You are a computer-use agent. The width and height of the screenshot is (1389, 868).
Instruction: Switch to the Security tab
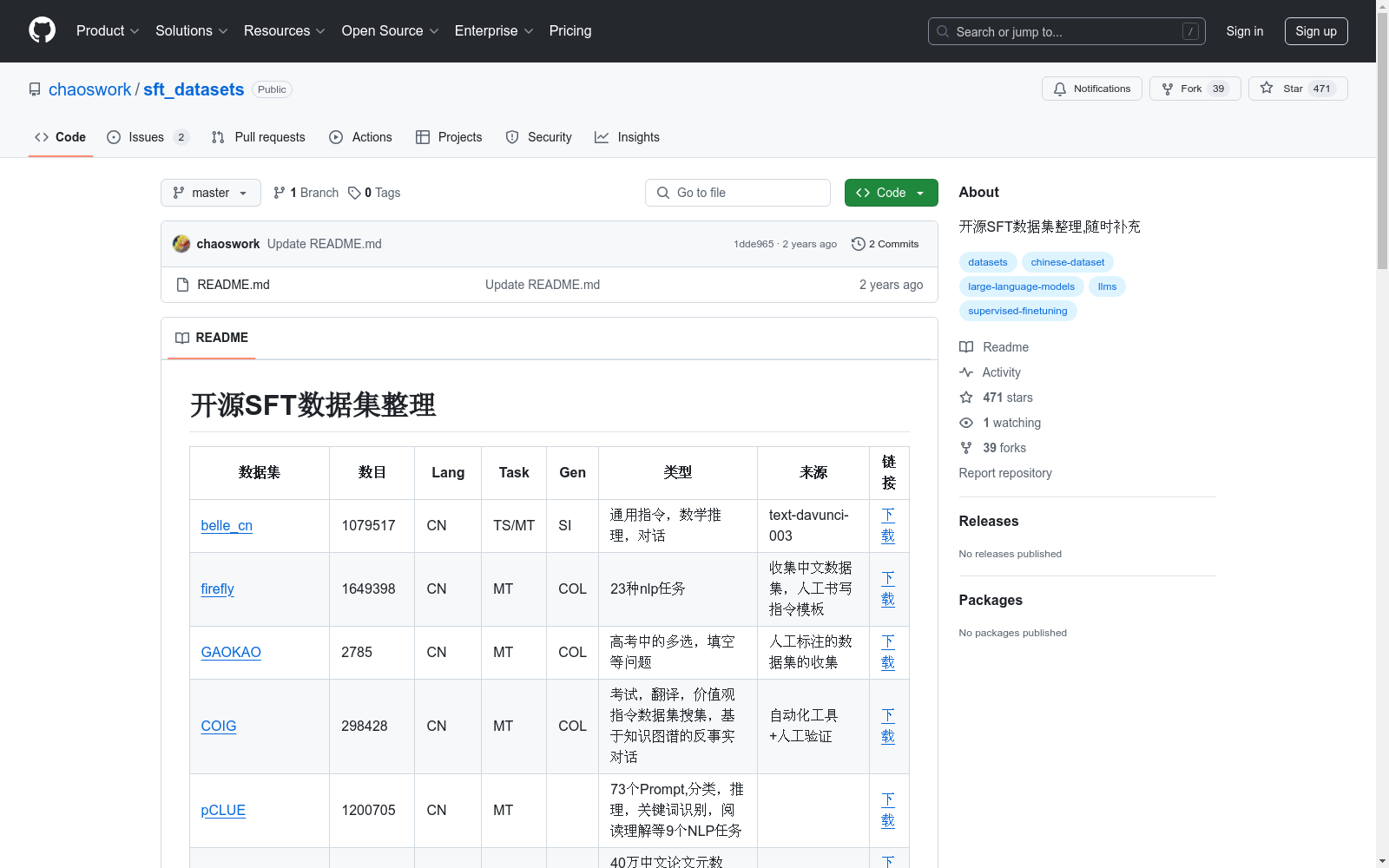[x=539, y=137]
